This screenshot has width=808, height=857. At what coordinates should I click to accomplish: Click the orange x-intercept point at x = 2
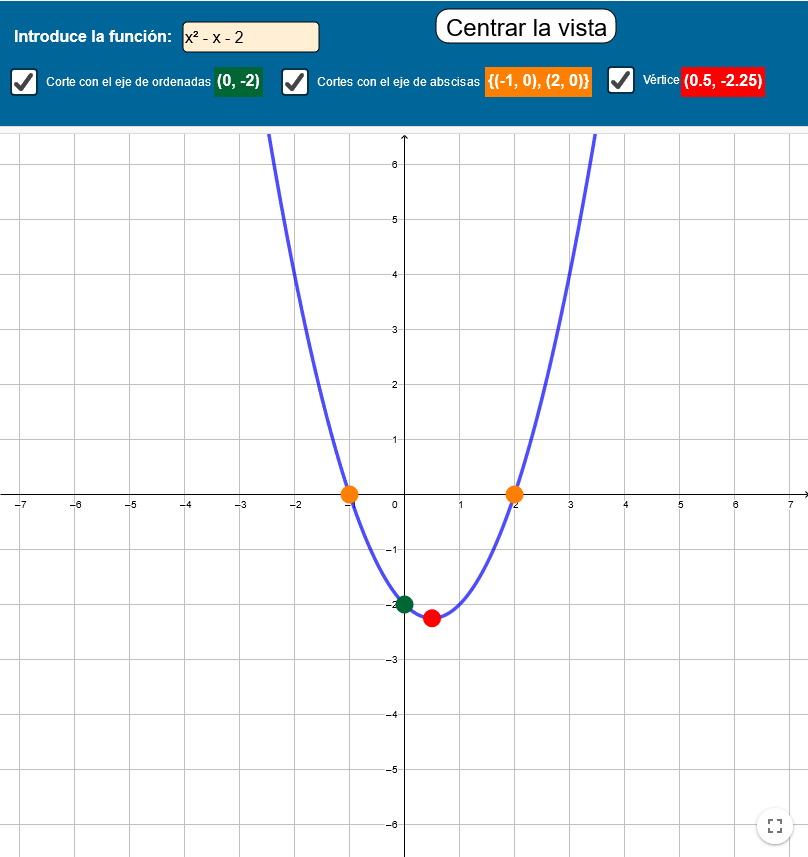514,495
